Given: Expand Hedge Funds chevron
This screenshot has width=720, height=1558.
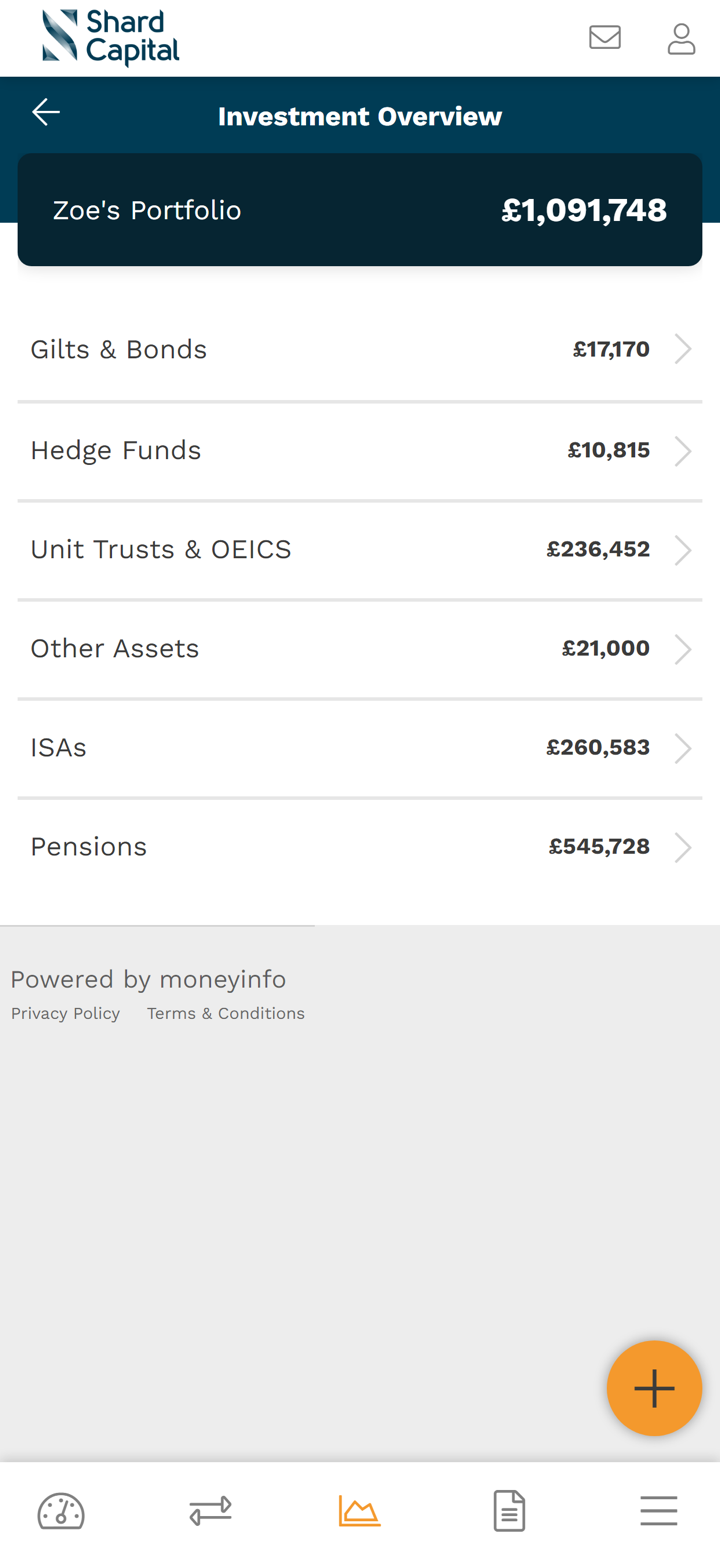Looking at the screenshot, I should 683,451.
